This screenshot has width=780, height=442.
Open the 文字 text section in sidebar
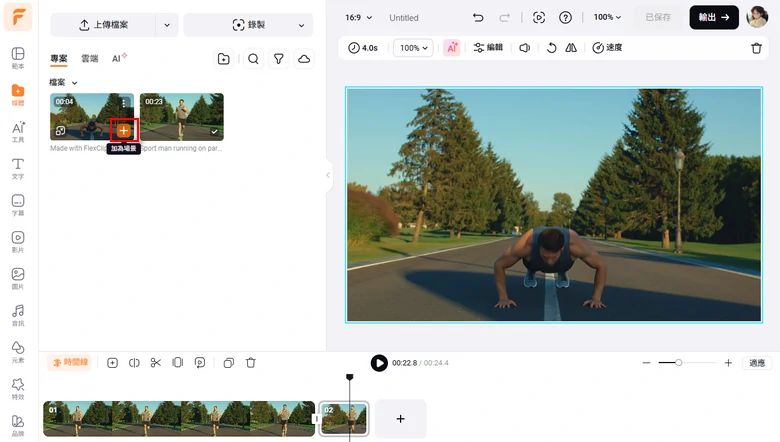point(18,168)
